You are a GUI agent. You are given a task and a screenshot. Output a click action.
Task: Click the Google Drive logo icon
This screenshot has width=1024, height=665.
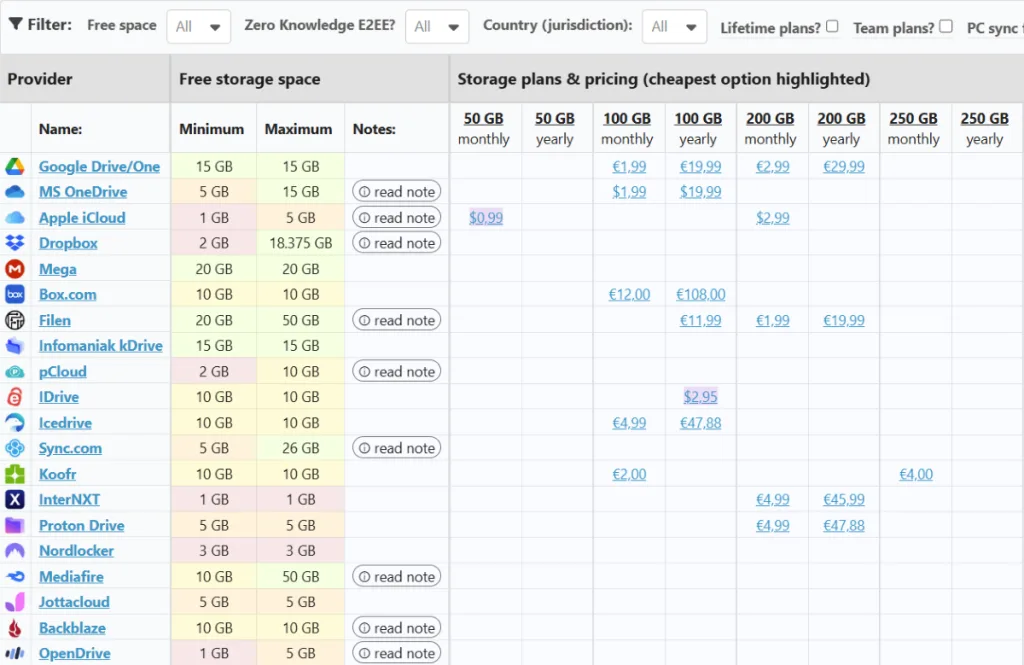pos(15,167)
